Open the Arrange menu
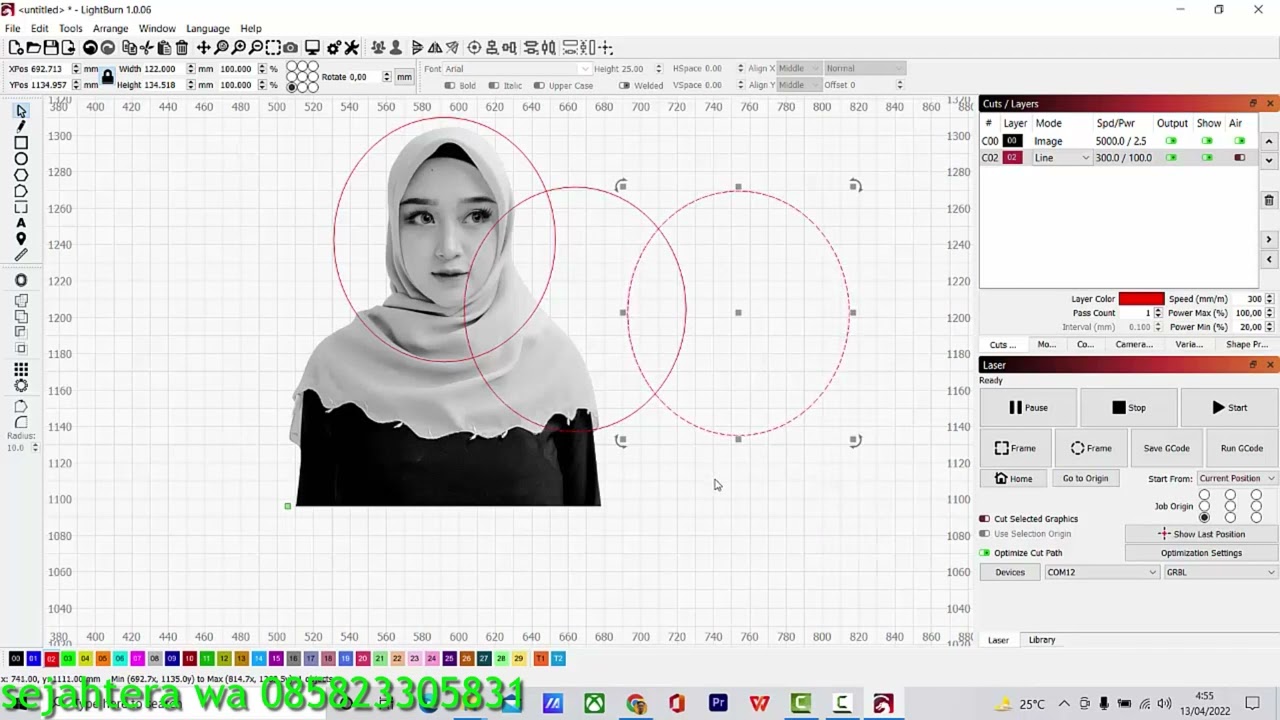 pyautogui.click(x=110, y=29)
